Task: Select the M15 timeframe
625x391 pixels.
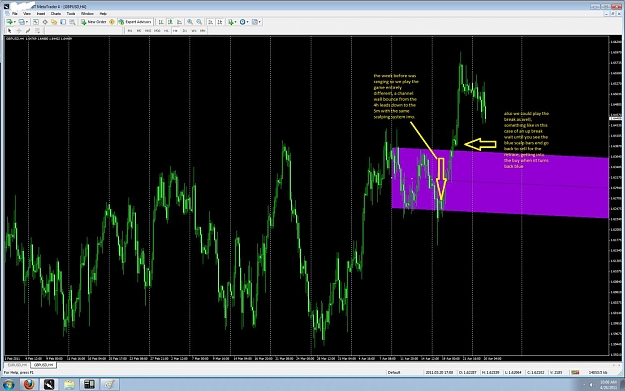Action: (148, 31)
